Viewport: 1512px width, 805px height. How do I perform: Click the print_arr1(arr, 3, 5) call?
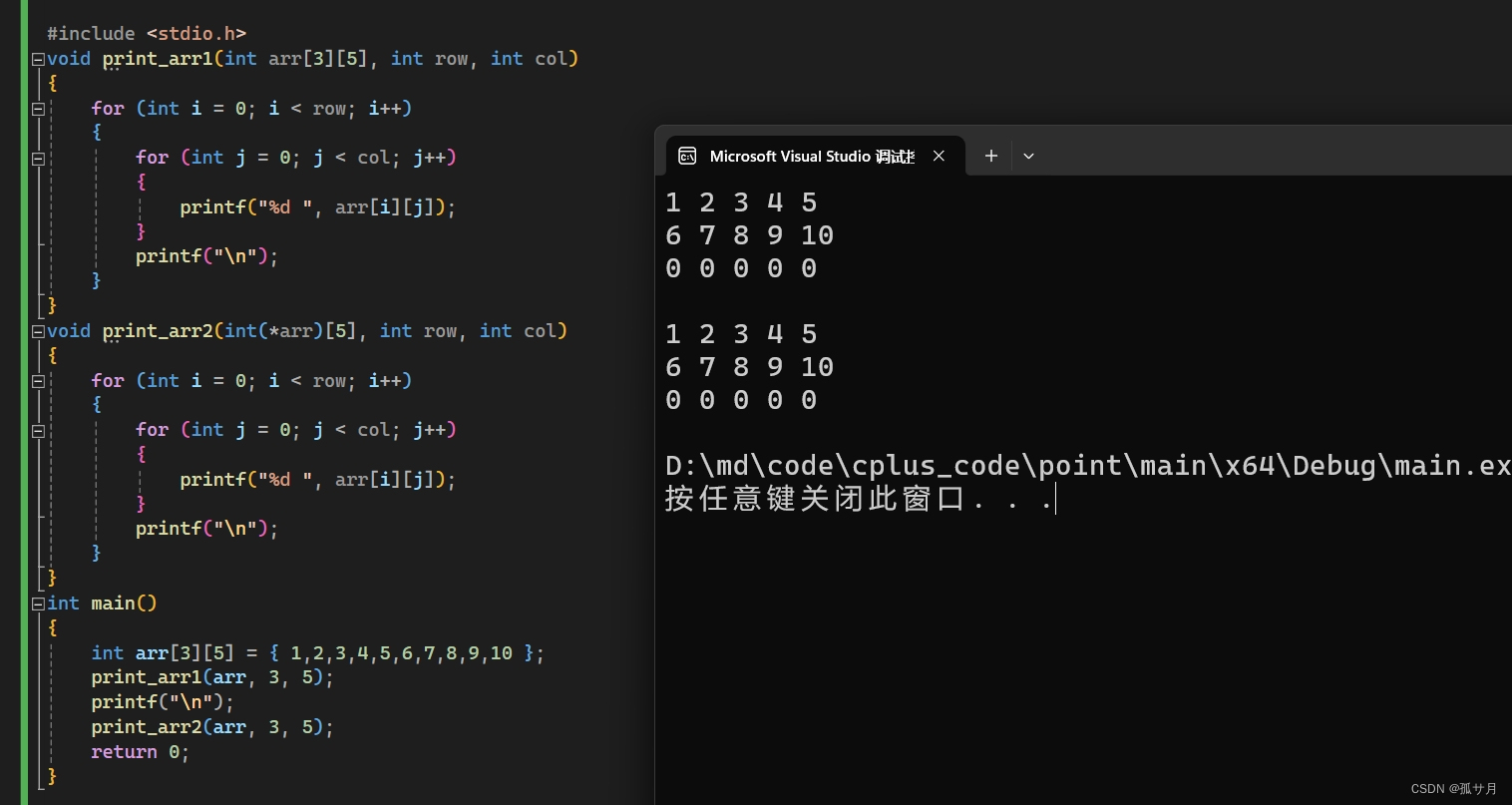pos(212,677)
